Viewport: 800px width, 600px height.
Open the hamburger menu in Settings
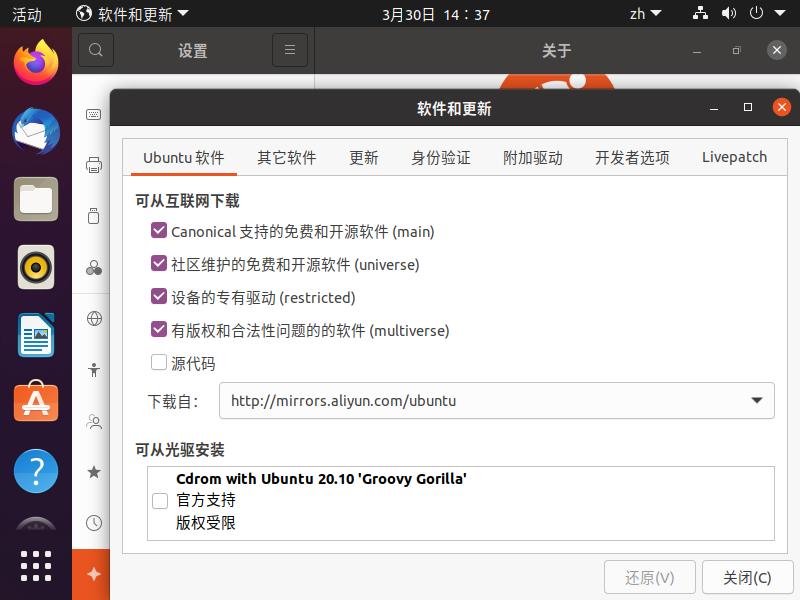pos(290,50)
